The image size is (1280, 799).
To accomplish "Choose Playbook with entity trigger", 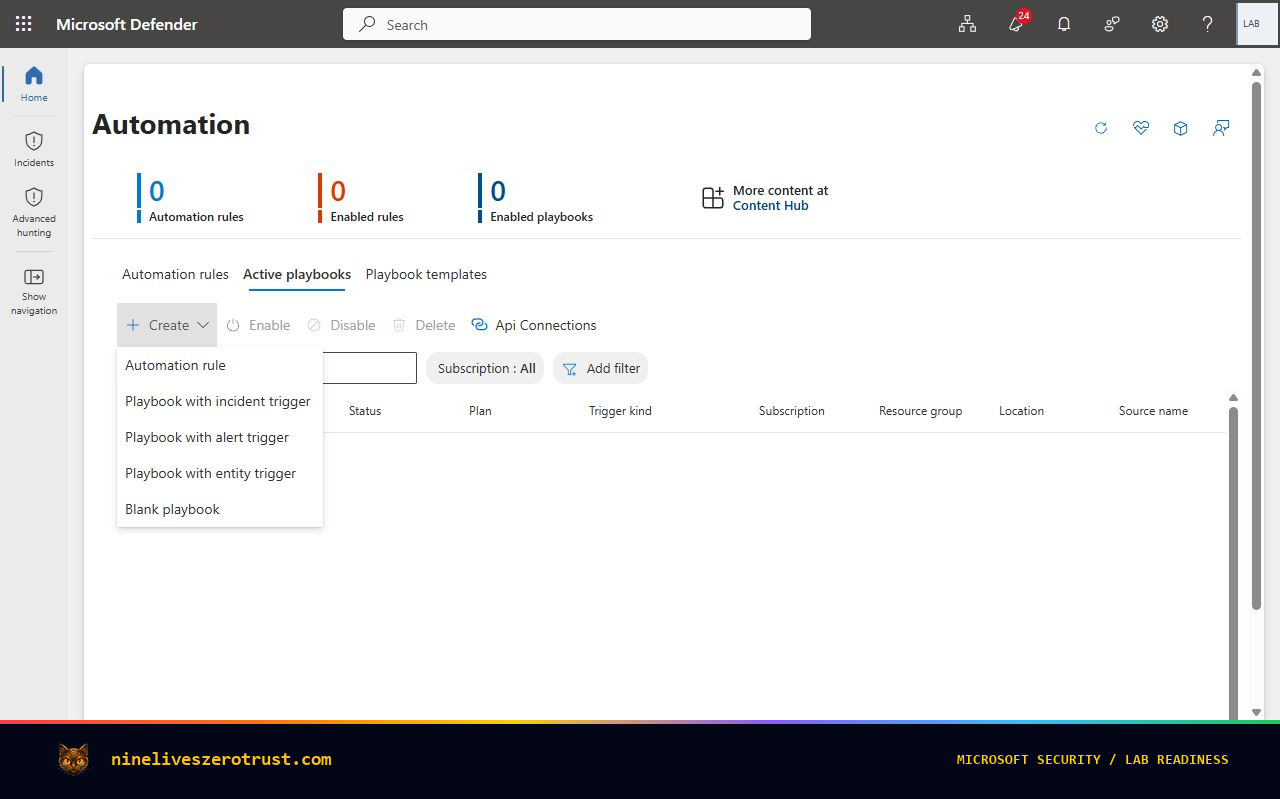I will 220,473.
